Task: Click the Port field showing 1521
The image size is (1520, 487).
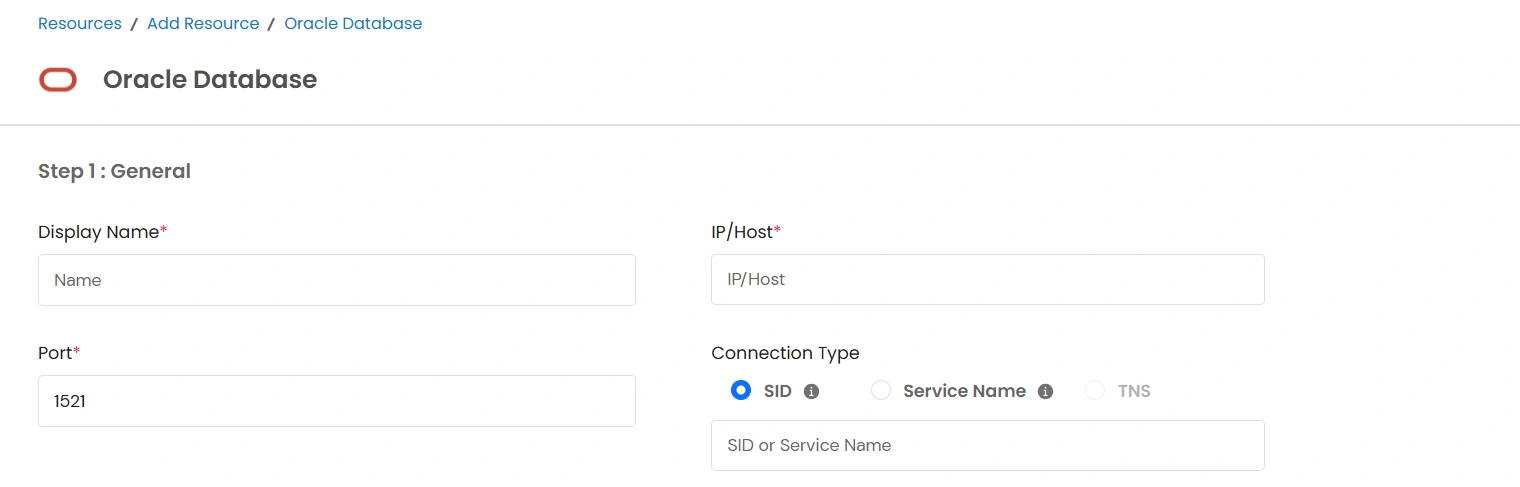Action: click(336, 401)
